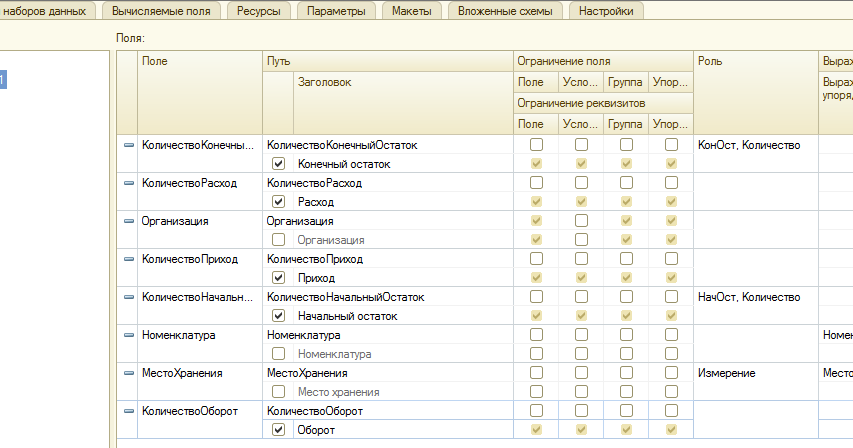Click the field icon beside КоличествоПриход row
The height and width of the screenshot is (448, 853).
[x=128, y=259]
